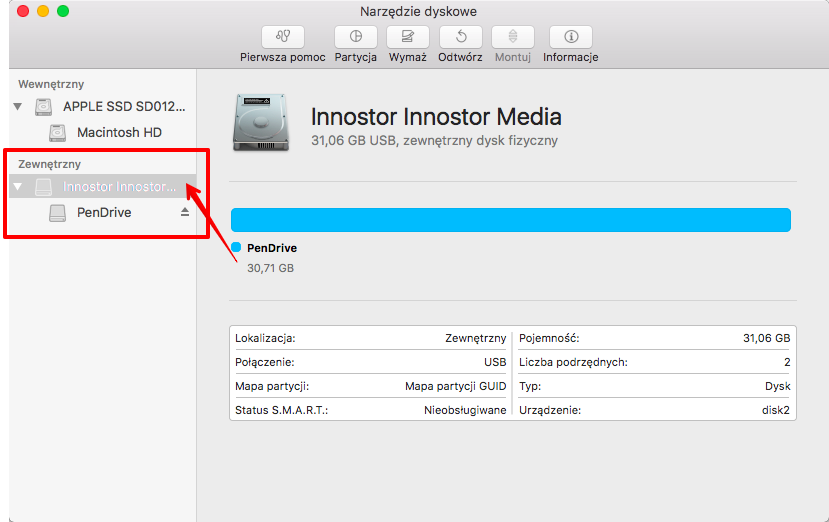The image size is (829, 522).
Task: Click the Innostor Innostor disk icon in sidebar
Action: pos(43,187)
